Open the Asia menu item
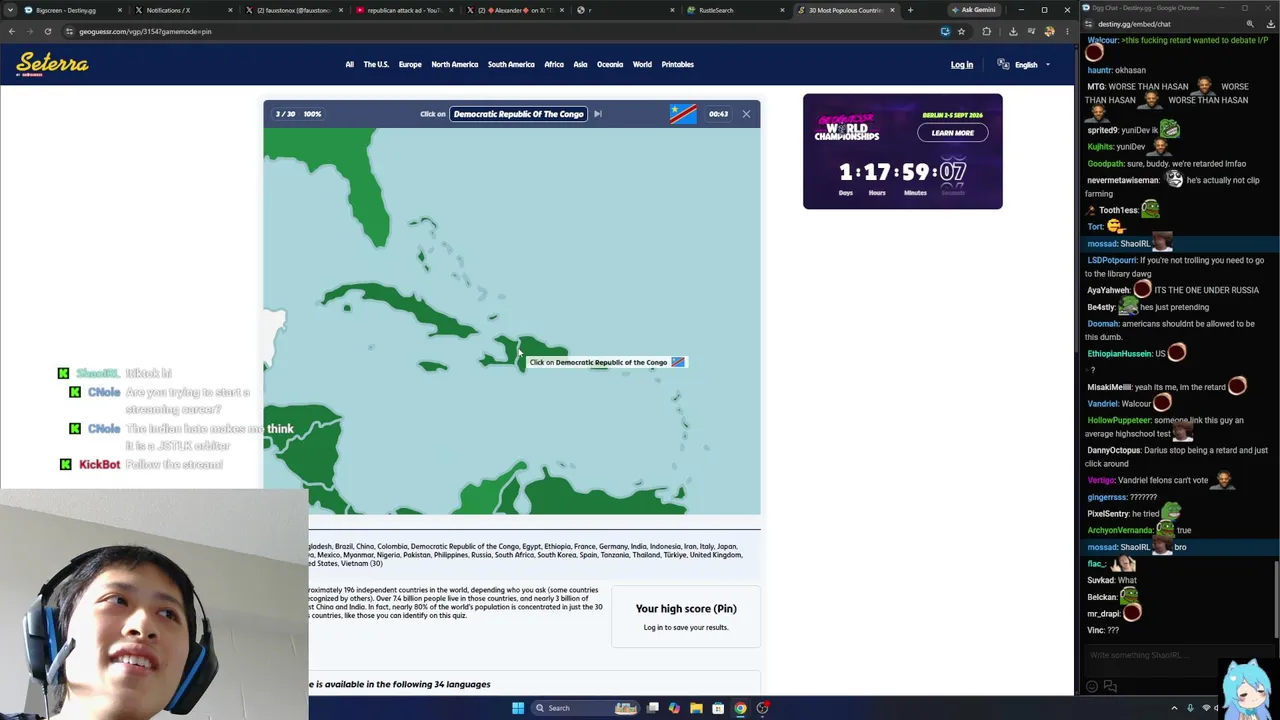Viewport: 1280px width, 720px height. tap(580, 65)
